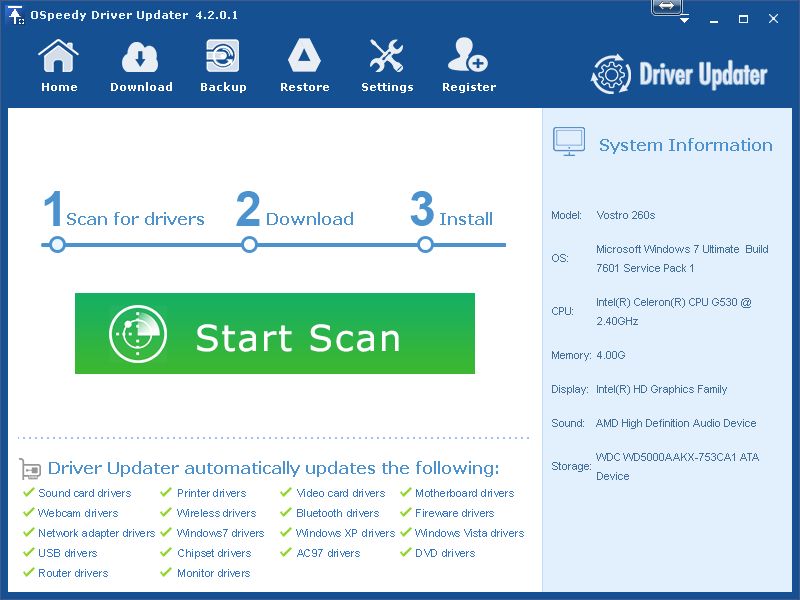The width and height of the screenshot is (800, 600).
Task: Click memory value "4.00G"
Action: [611, 355]
